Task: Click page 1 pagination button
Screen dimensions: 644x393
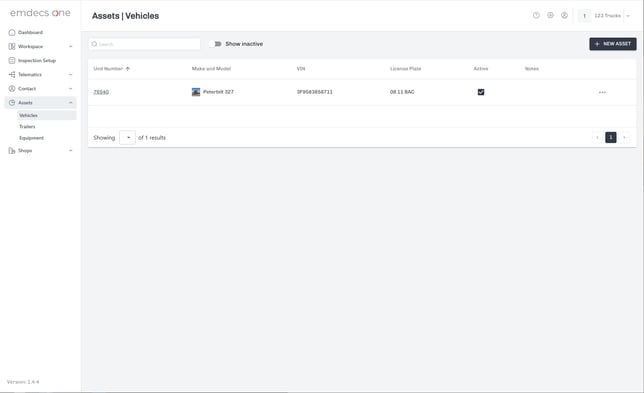Action: [x=611, y=138]
